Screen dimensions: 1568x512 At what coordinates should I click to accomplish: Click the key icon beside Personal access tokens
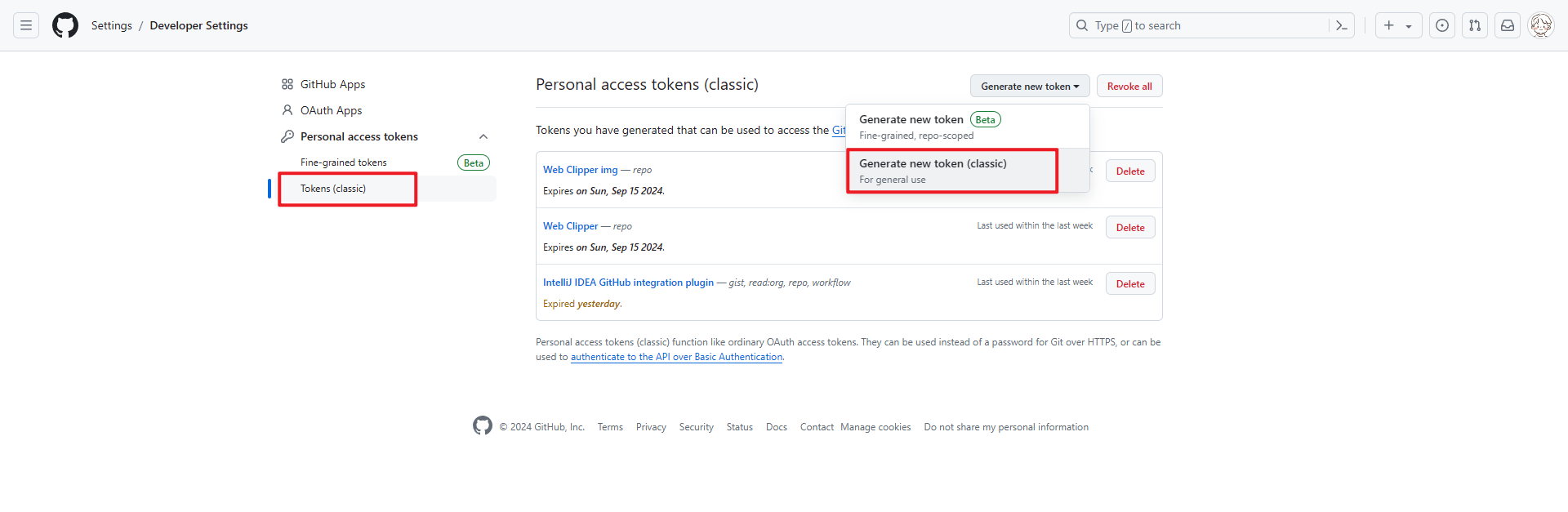pos(287,136)
